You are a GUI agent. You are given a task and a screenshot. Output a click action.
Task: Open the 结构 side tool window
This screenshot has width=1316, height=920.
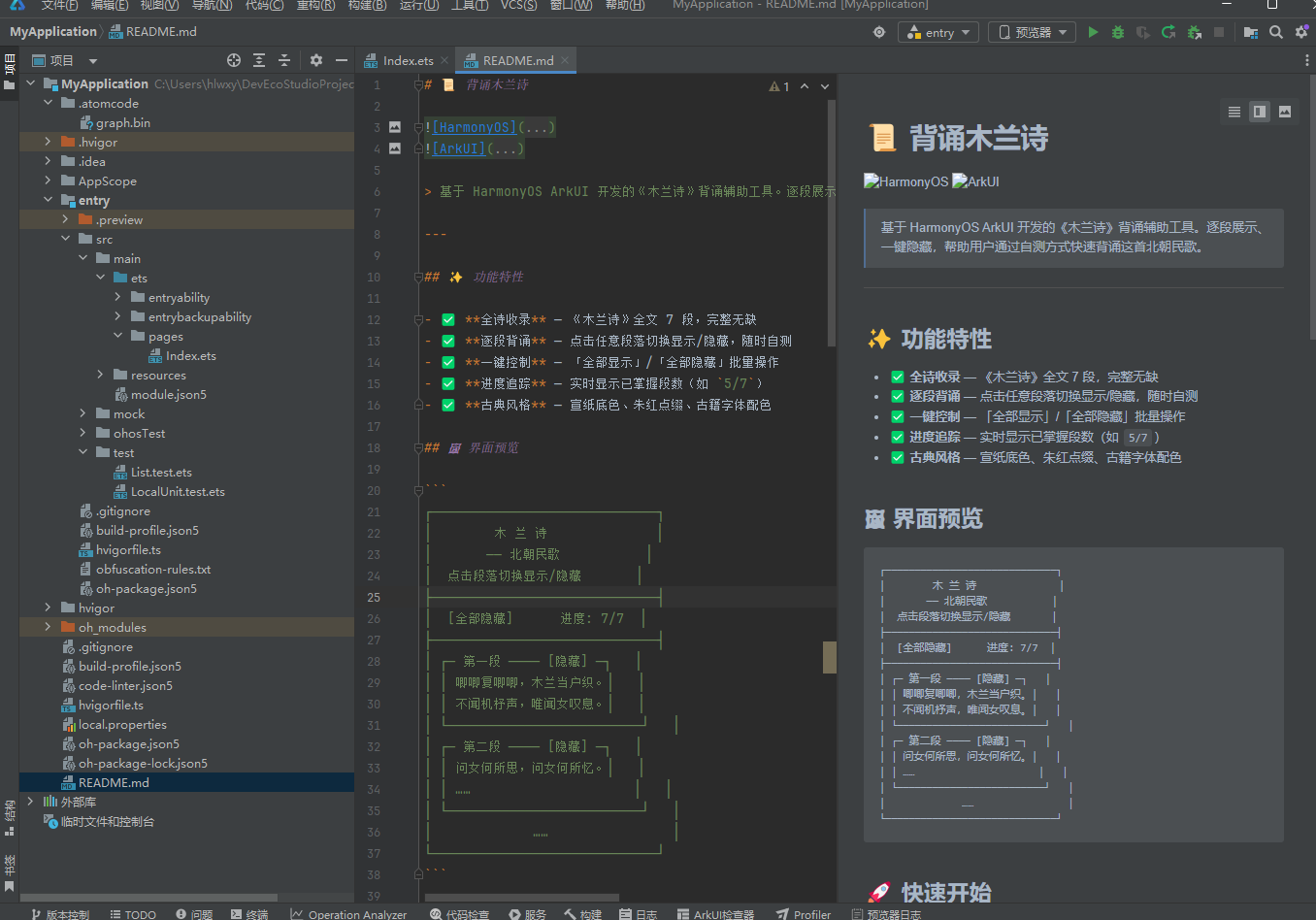[x=10, y=817]
